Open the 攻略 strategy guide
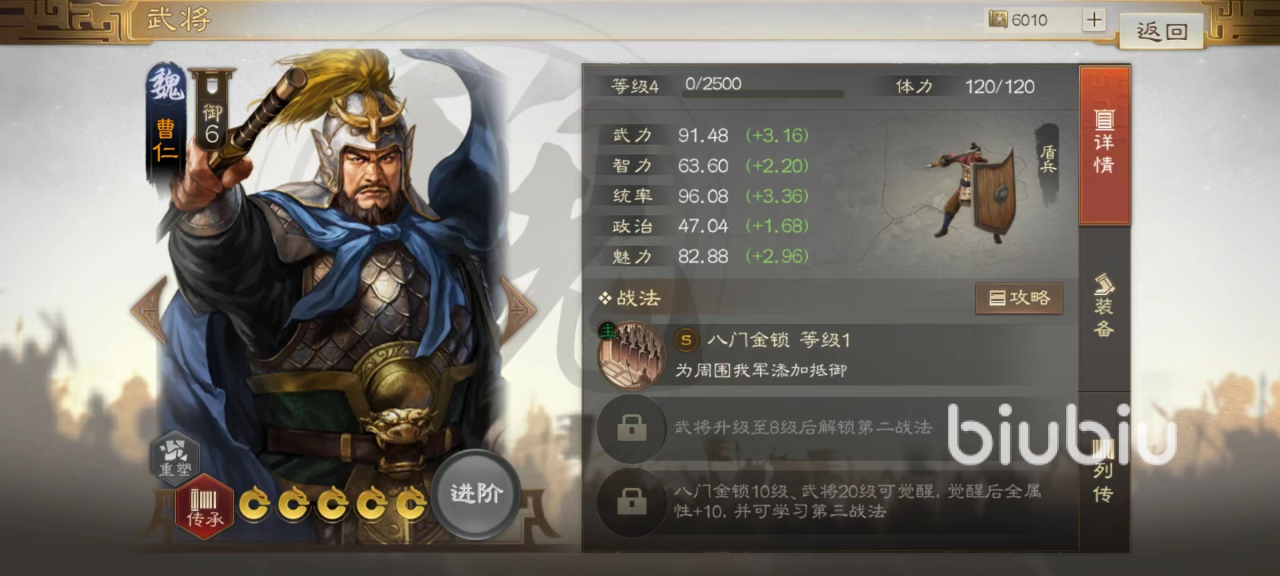 pos(1019,298)
